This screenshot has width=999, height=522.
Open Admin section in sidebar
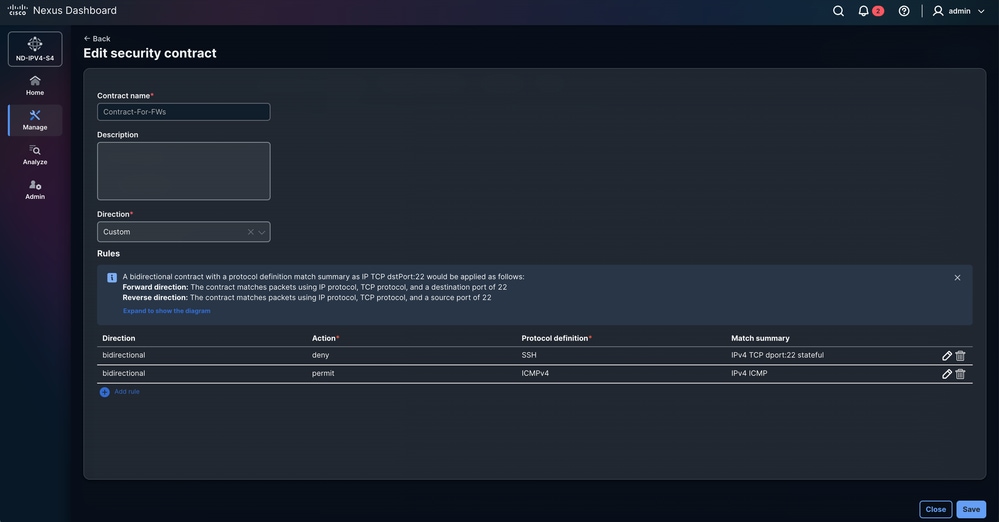coord(35,189)
